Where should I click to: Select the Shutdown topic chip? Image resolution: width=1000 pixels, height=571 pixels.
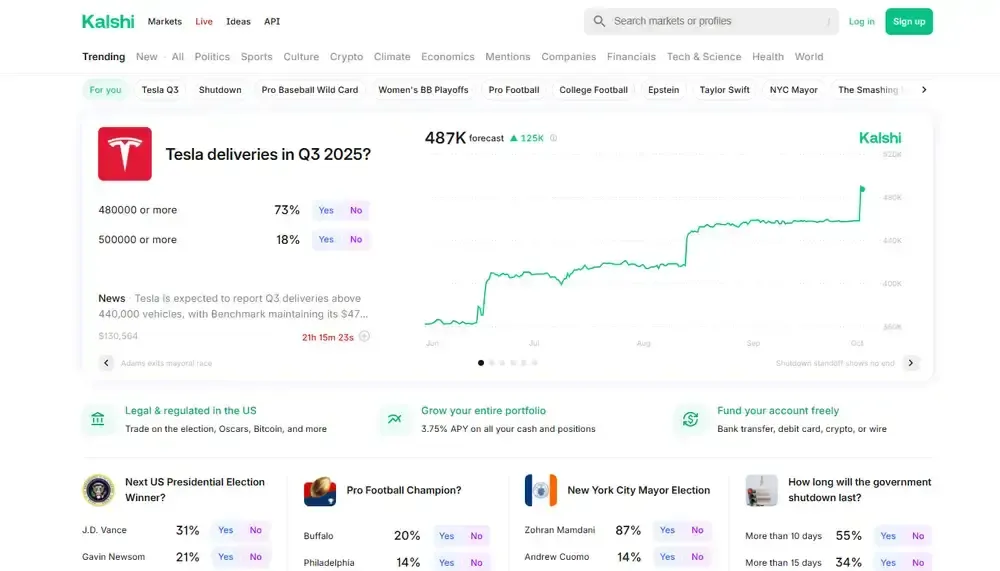(x=220, y=90)
